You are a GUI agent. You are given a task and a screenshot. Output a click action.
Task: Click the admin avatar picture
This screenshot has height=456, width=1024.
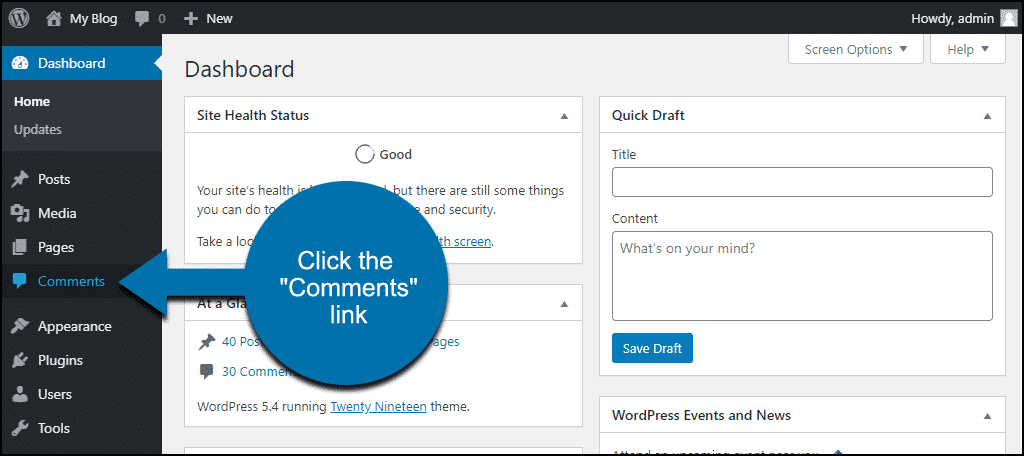pyautogui.click(x=1008, y=18)
